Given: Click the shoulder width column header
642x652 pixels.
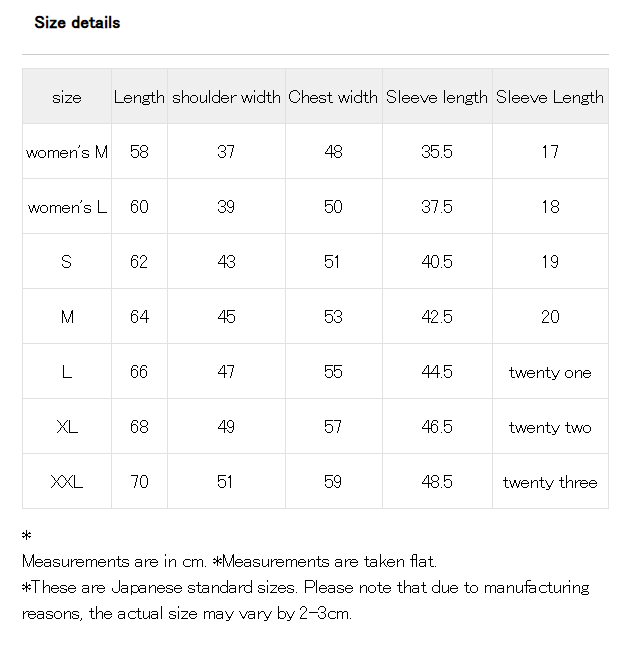Looking at the screenshot, I should point(226,97).
